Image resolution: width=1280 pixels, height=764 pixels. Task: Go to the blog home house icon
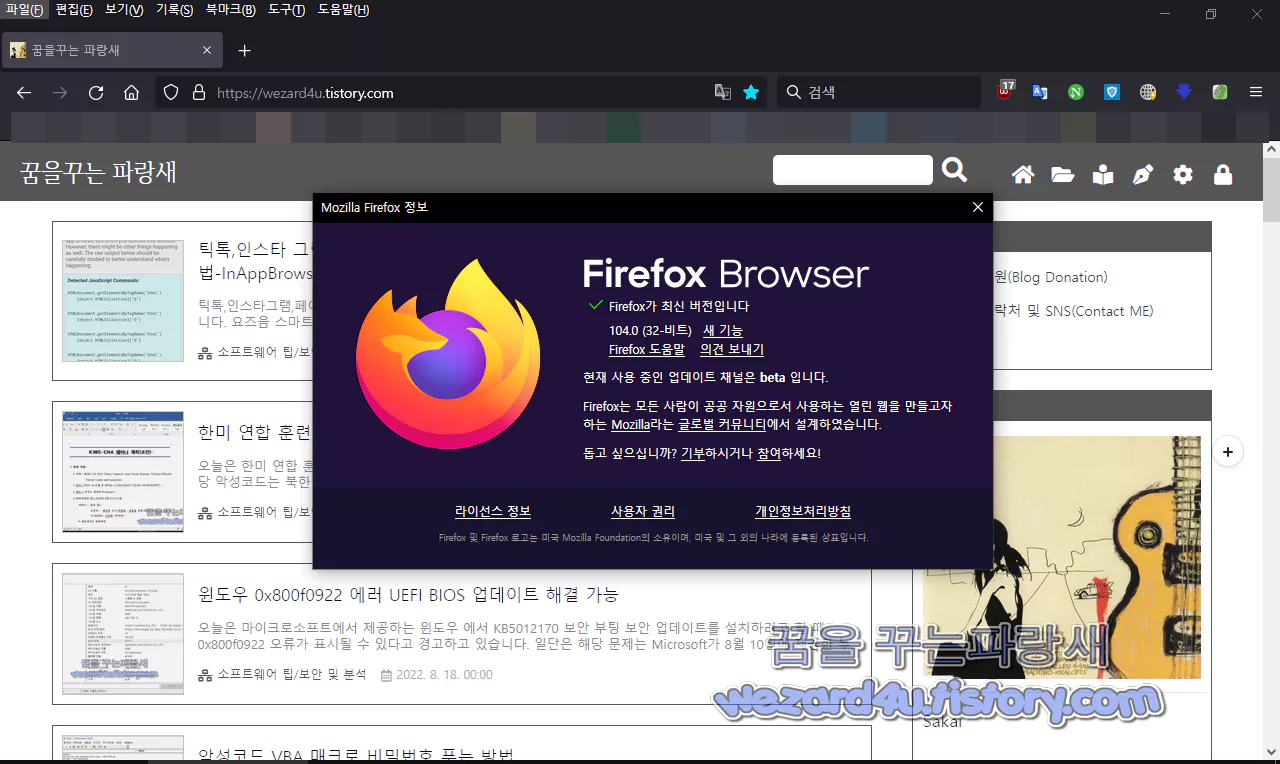click(1023, 175)
